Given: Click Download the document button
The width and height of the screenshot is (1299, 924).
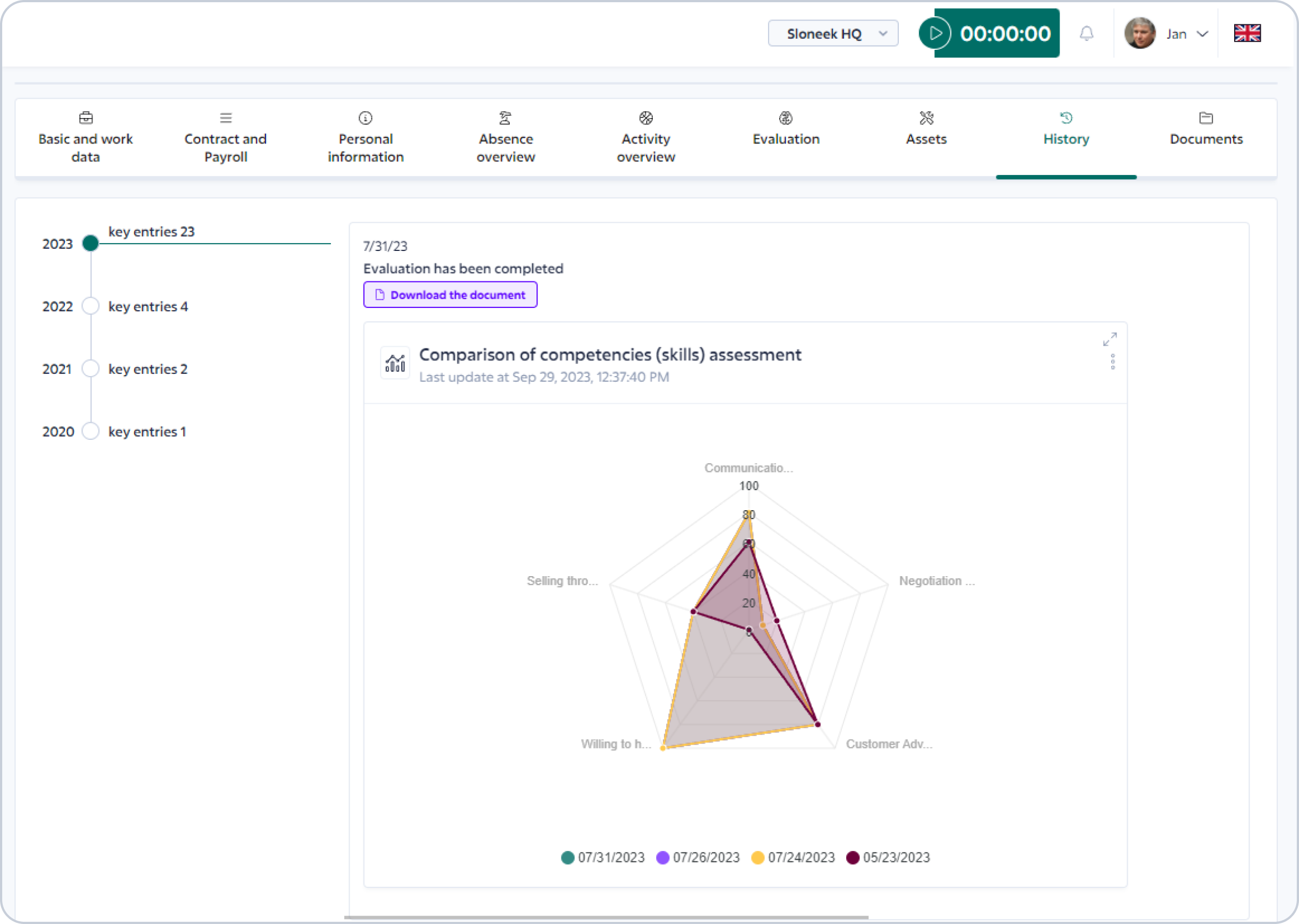Looking at the screenshot, I should point(449,295).
